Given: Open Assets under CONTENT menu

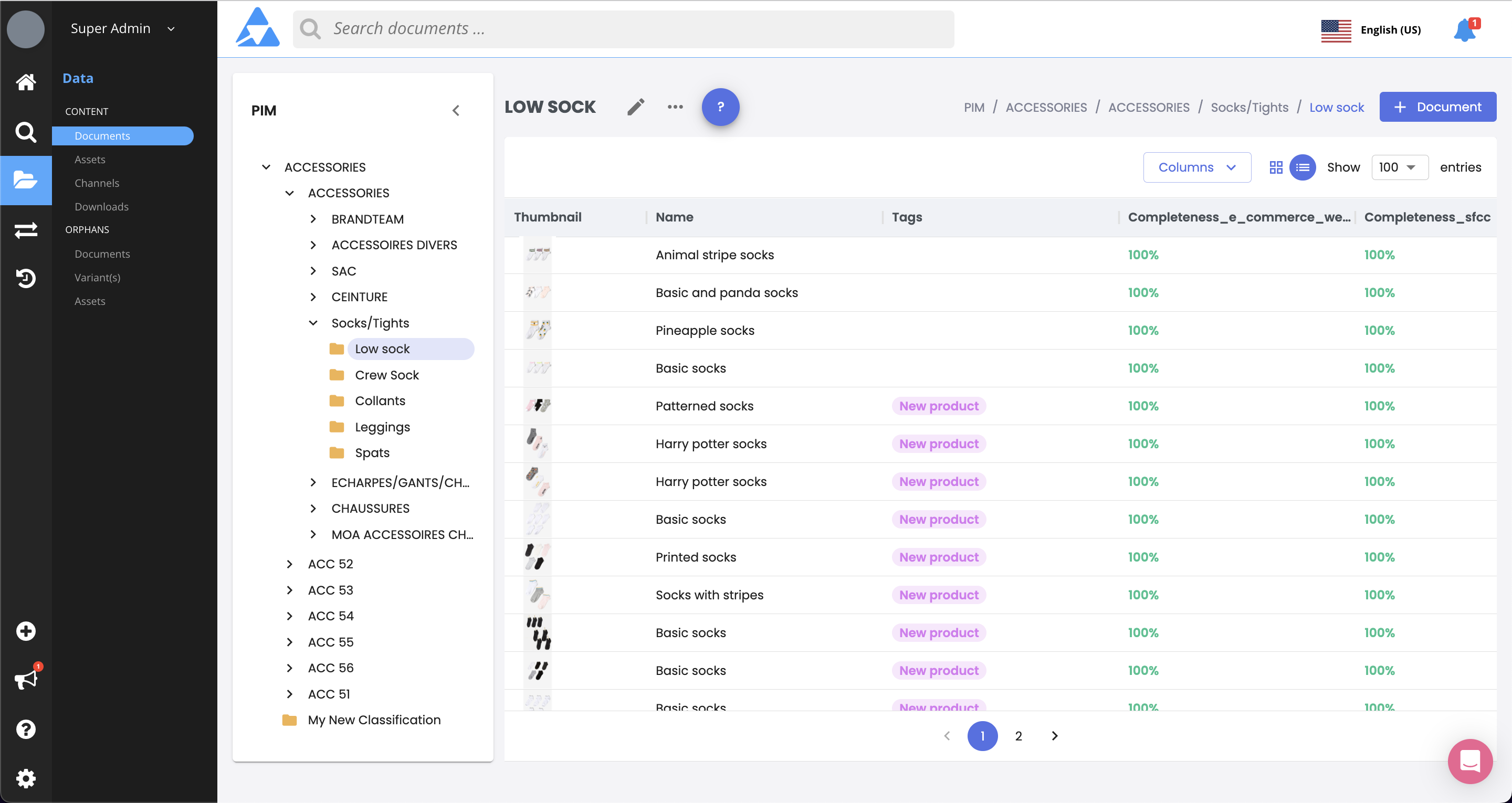Looking at the screenshot, I should [90, 160].
